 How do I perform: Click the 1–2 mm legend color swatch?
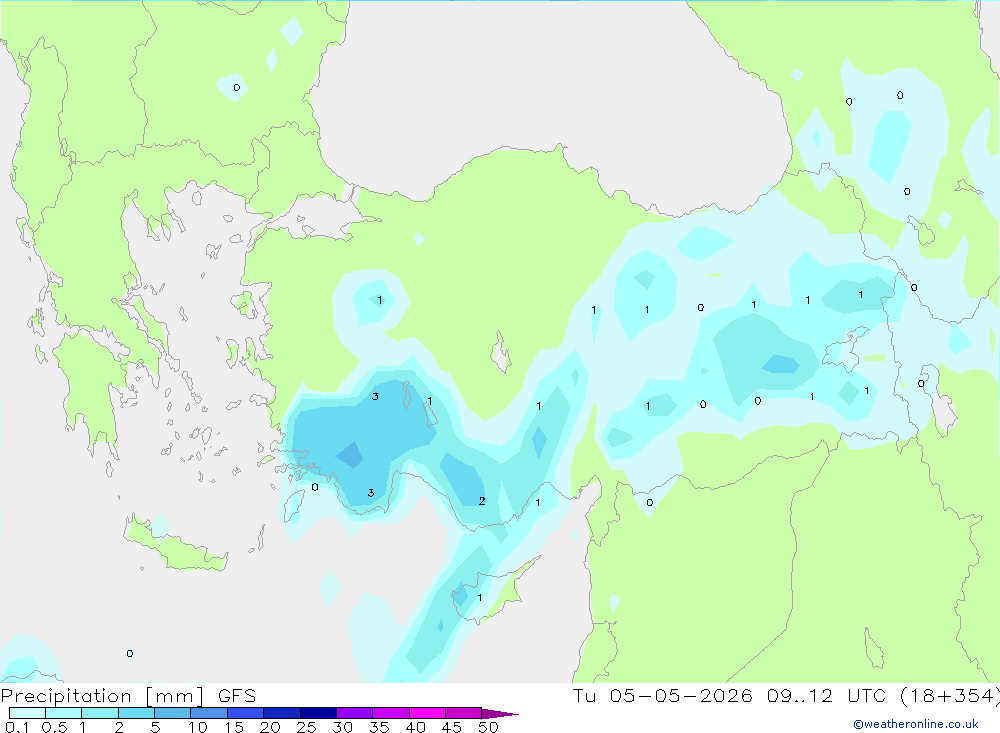click(x=99, y=713)
